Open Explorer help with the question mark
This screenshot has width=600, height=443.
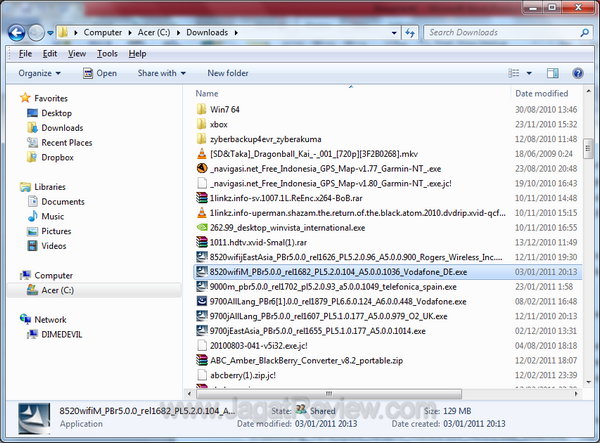(x=578, y=73)
